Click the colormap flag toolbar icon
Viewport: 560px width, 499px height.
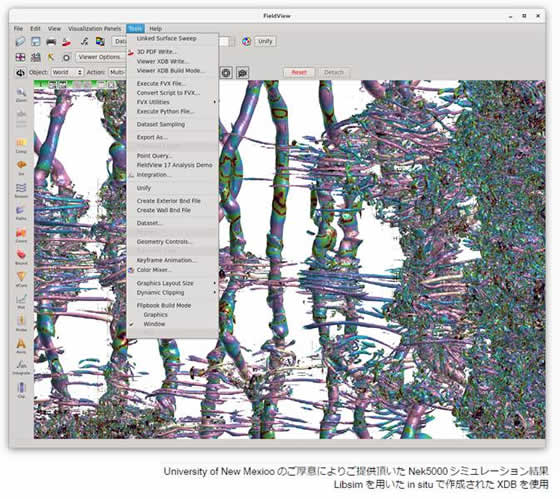100,41
